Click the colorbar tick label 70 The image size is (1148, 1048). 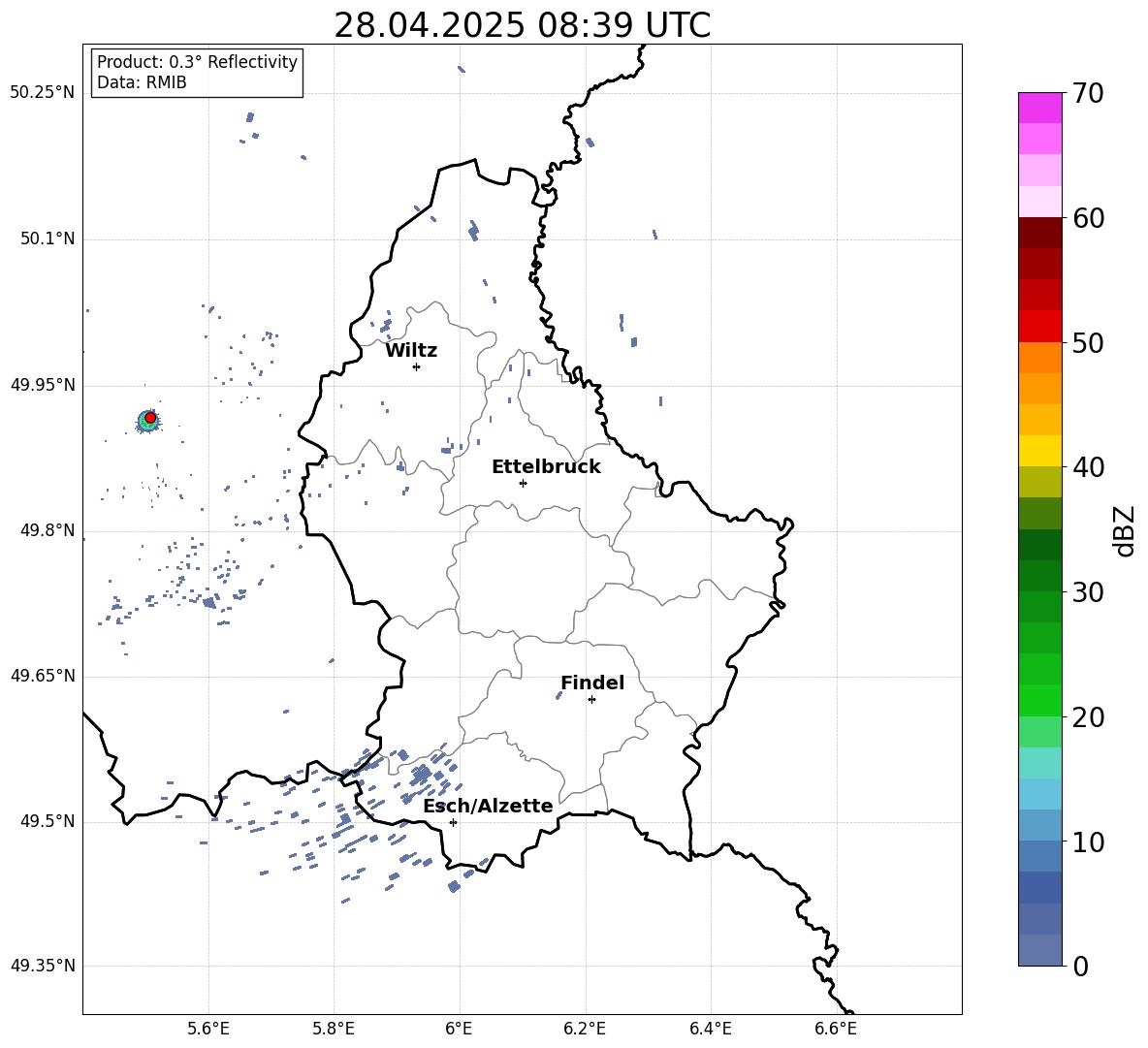coord(1089,94)
